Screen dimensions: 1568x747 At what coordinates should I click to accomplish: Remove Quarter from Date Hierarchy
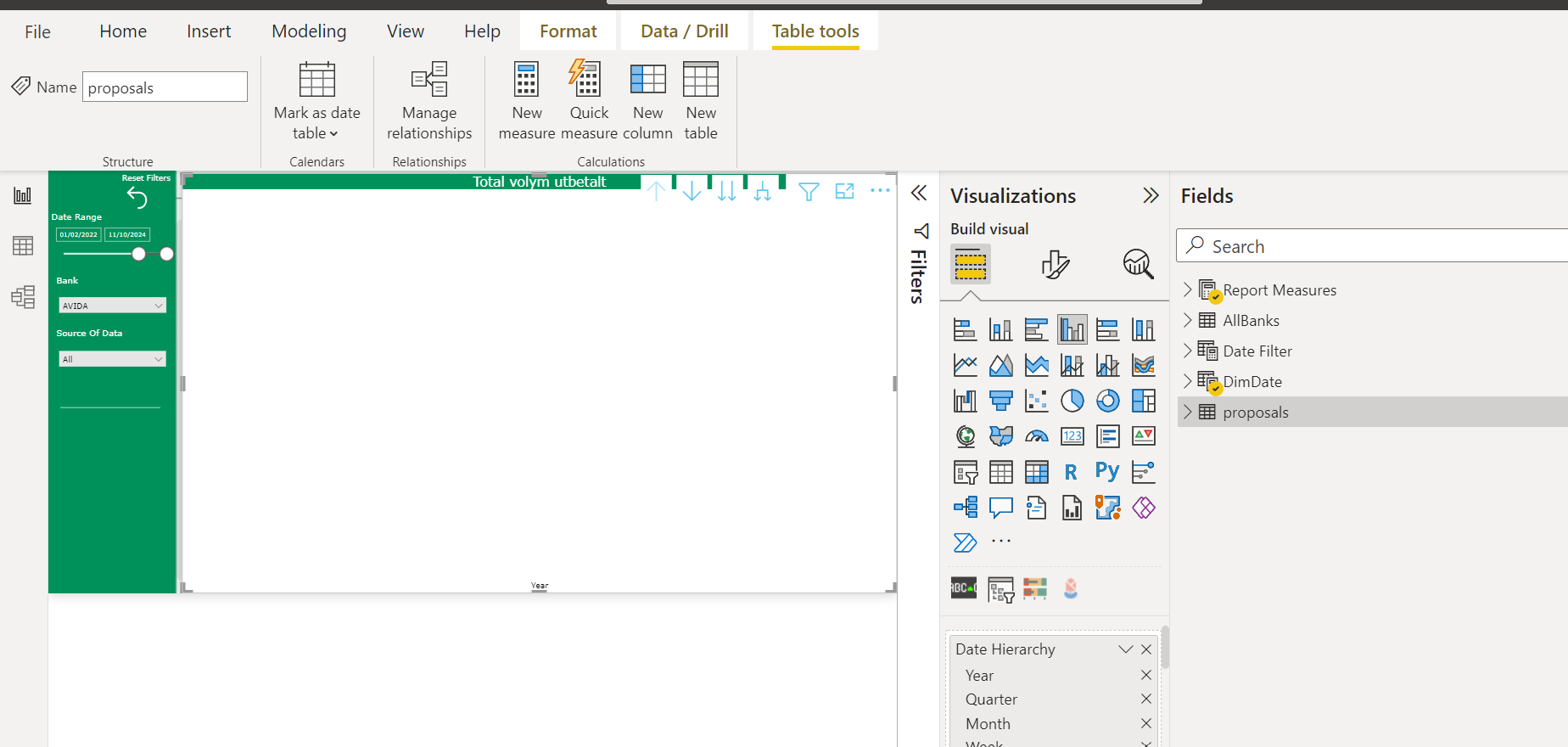(1146, 699)
